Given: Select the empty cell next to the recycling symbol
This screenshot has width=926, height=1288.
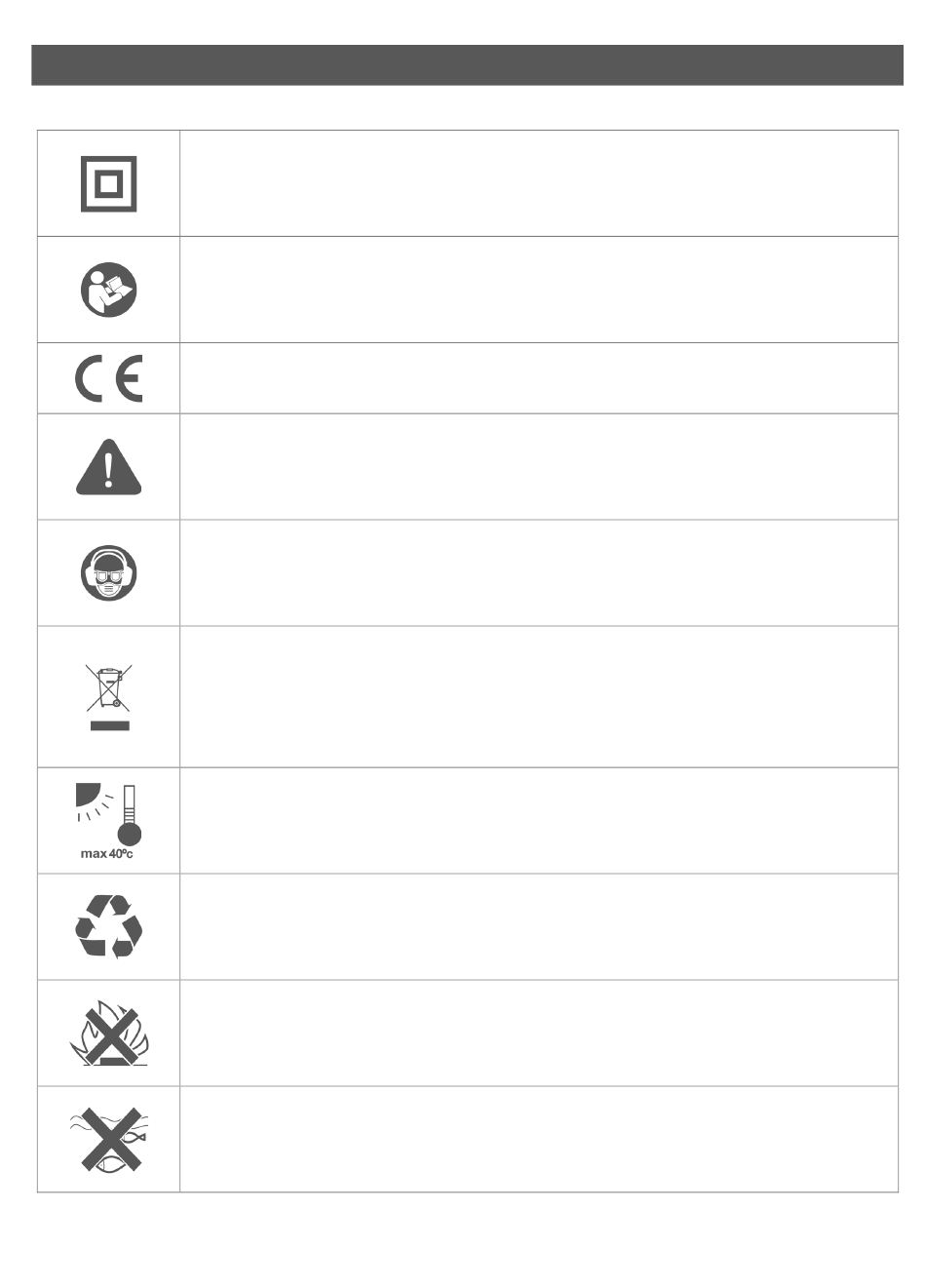Looking at the screenshot, I should [538, 927].
